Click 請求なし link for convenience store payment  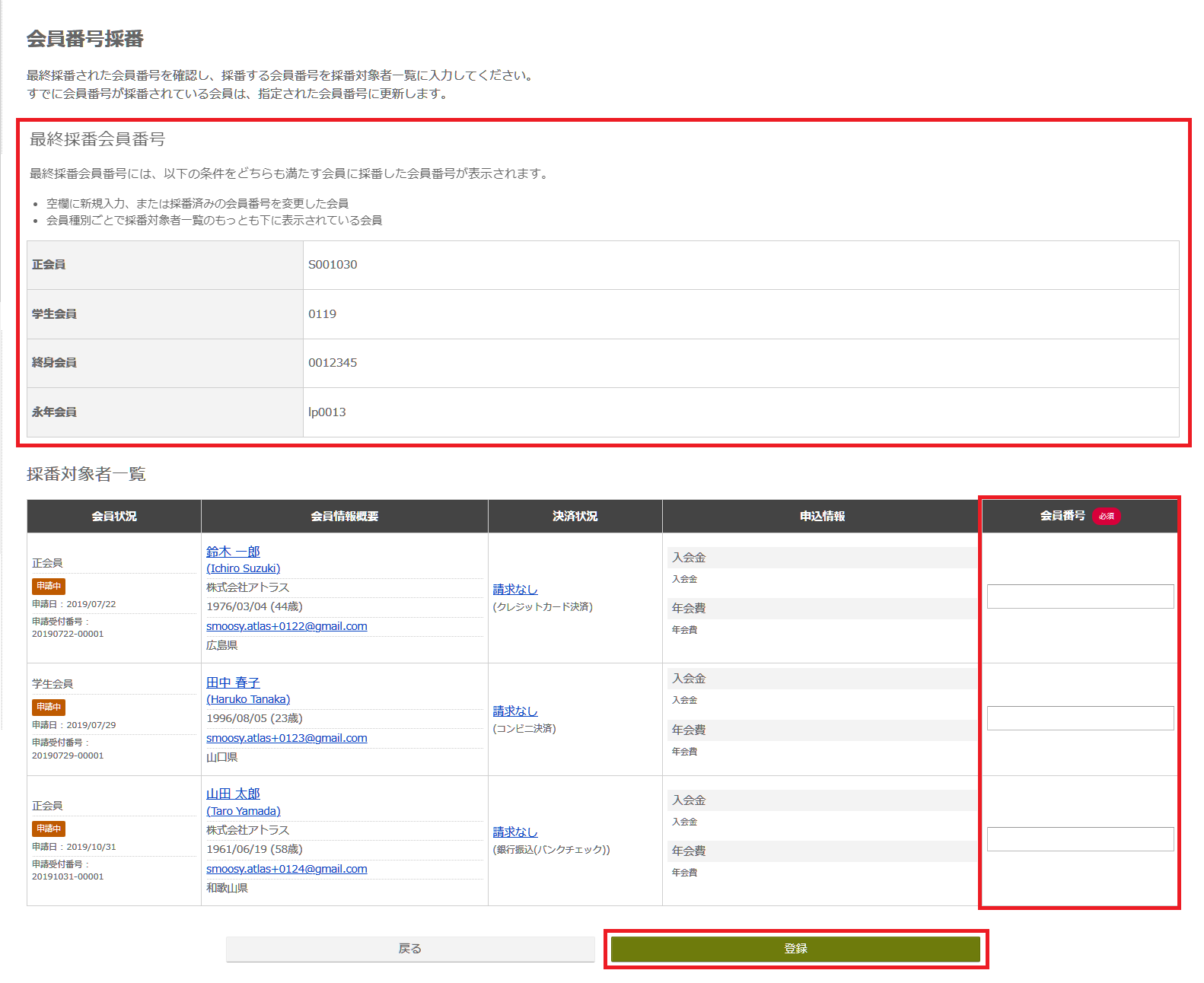coord(514,711)
